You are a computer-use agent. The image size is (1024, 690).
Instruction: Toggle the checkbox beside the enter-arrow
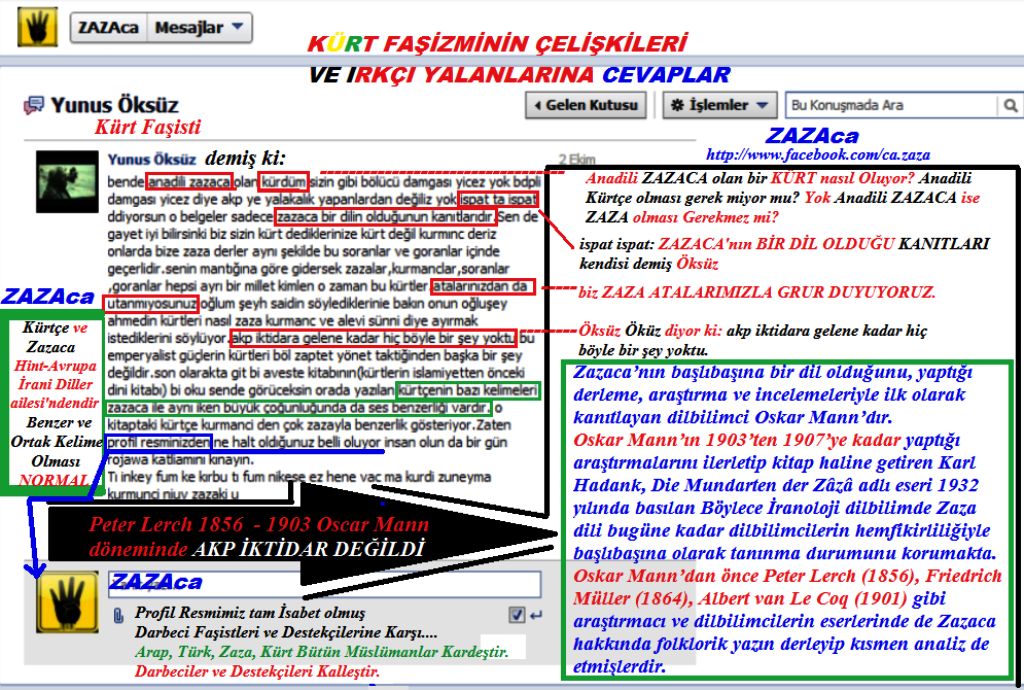pos(517,614)
